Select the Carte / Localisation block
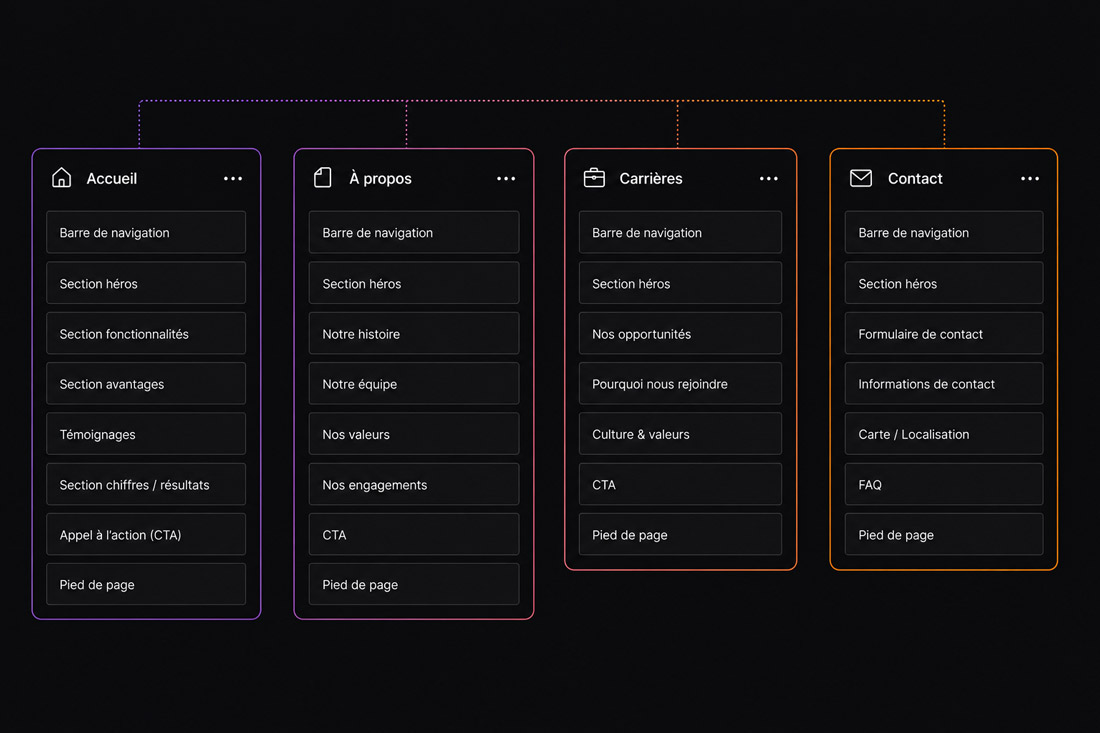Viewport: 1100px width, 733px height. 944,434
